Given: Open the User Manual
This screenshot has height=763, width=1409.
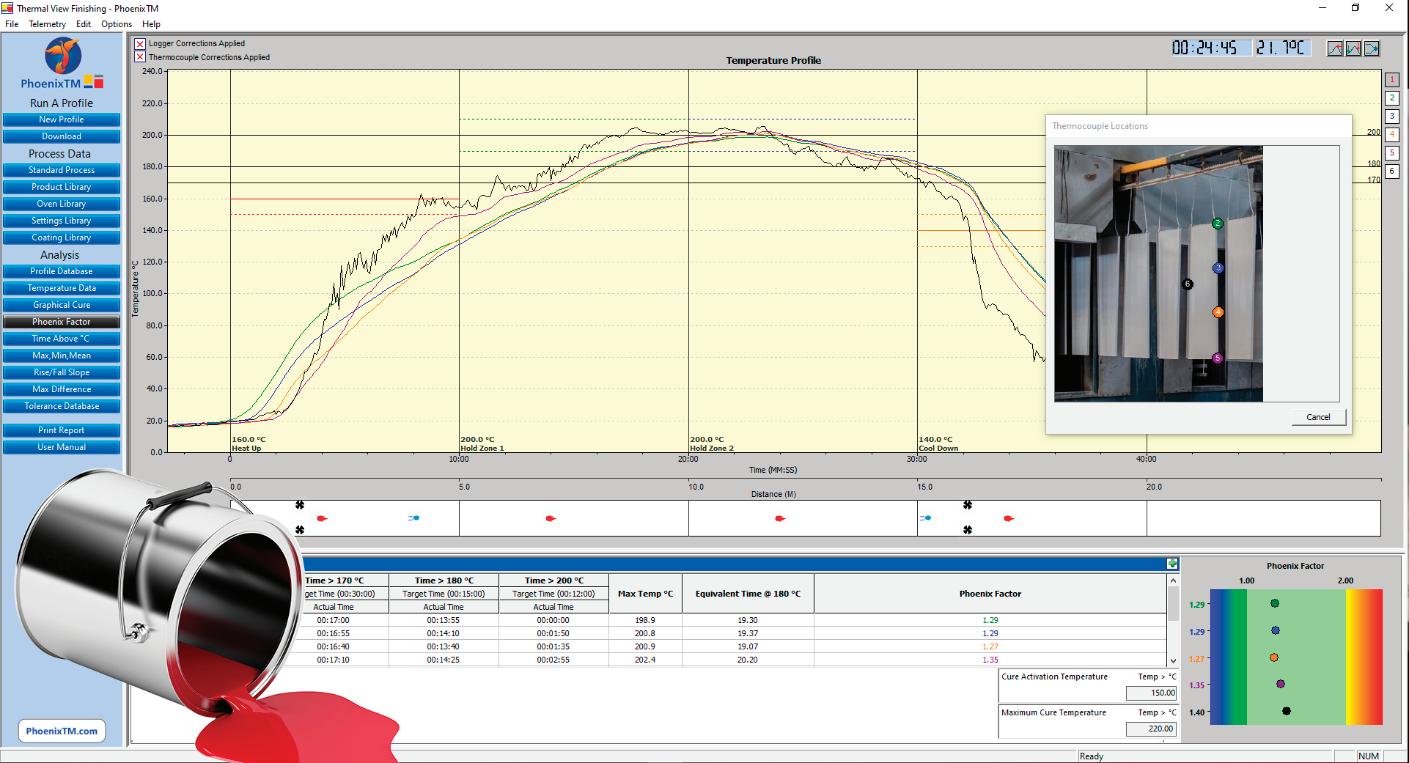Looking at the screenshot, I should tap(62, 447).
